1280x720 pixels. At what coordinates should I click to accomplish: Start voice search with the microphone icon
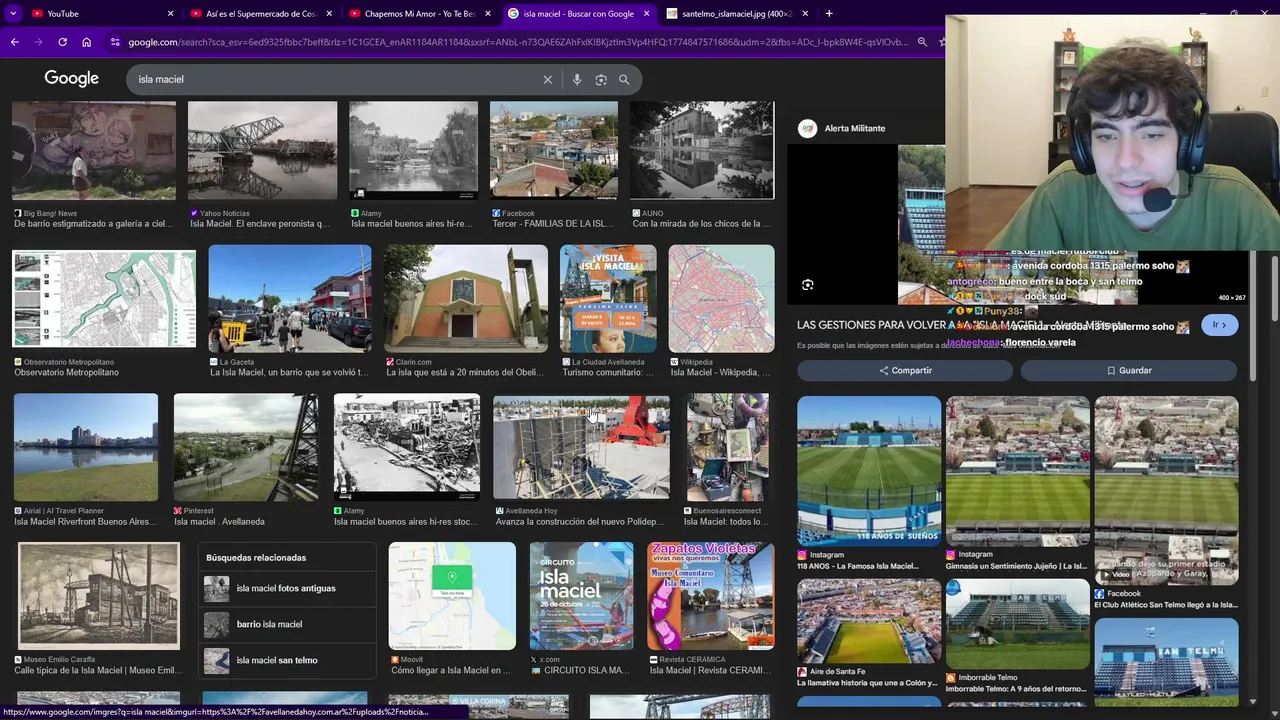(x=577, y=79)
